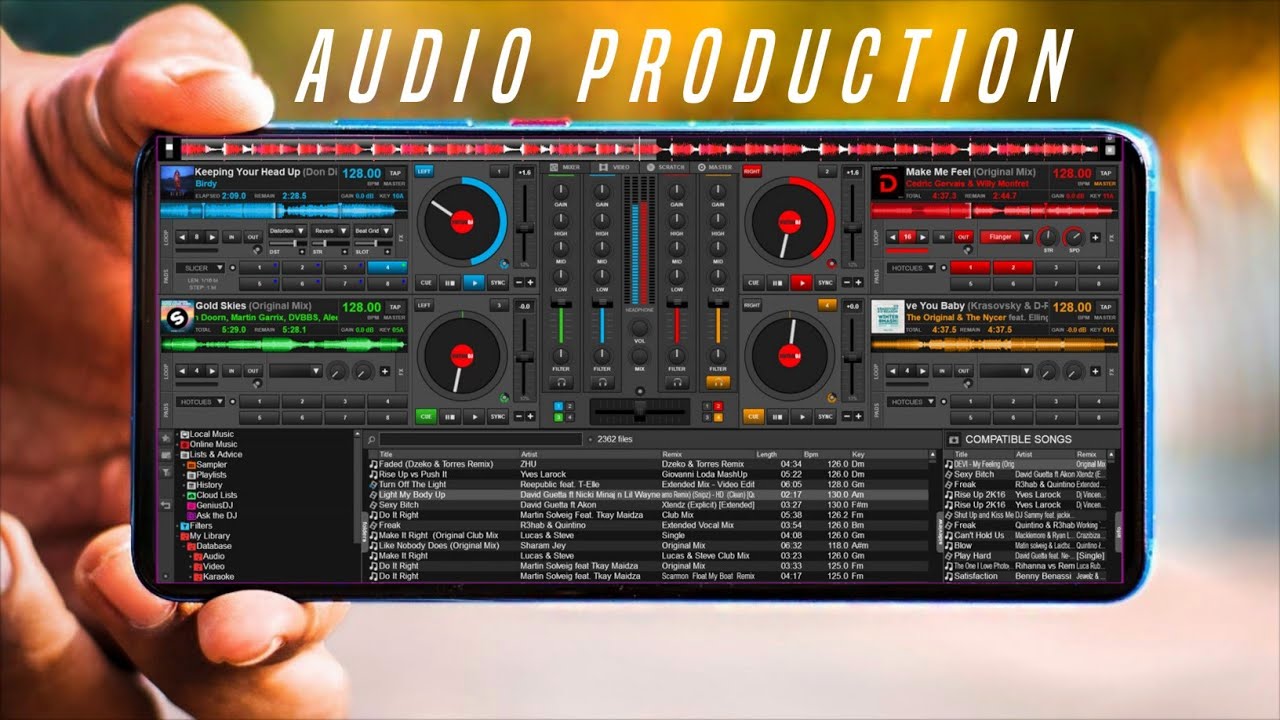Click the red play button on Make Me Feel deck
The image size is (1280, 720).
pos(801,283)
